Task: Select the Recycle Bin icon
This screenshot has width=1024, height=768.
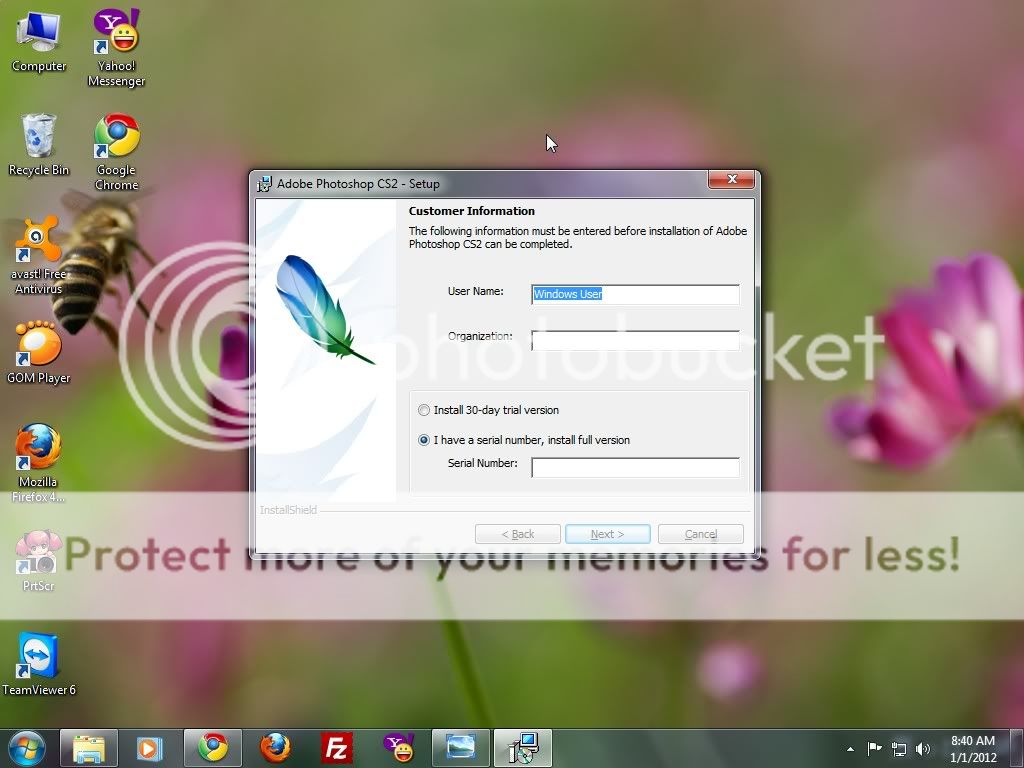Action: 39,144
